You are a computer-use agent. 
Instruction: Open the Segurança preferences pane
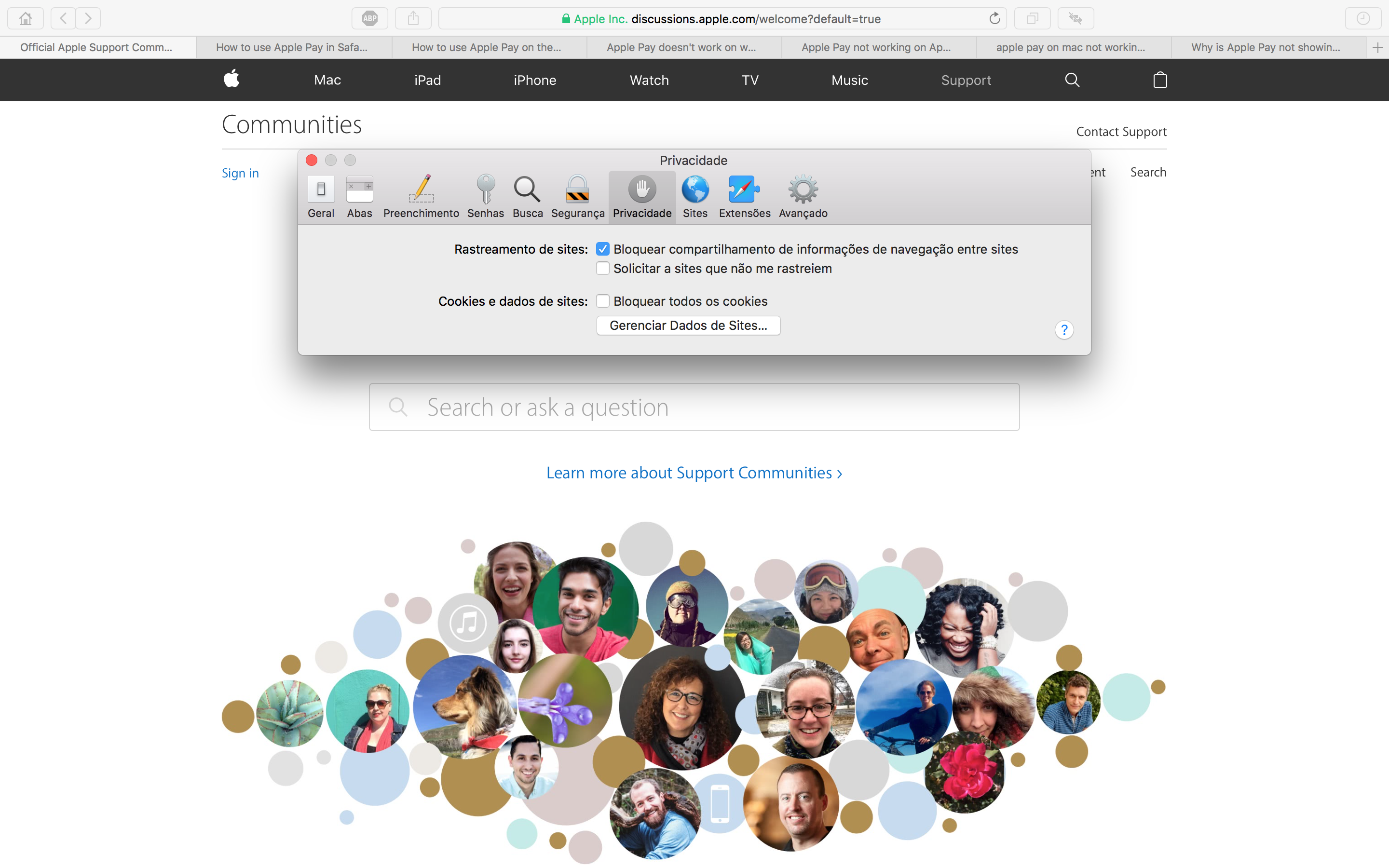577,196
